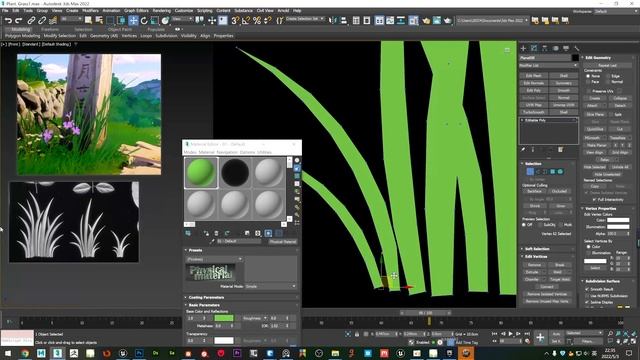
Task: Enable Use NURMS Subdivision checkbox
Action: 587,296
